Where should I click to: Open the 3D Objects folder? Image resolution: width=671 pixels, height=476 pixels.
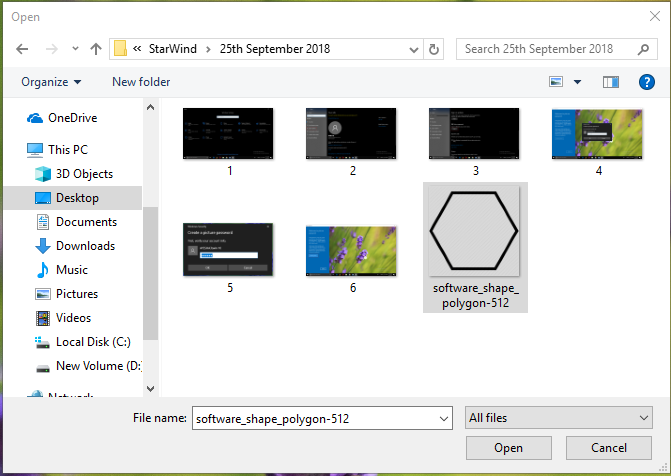[84, 174]
